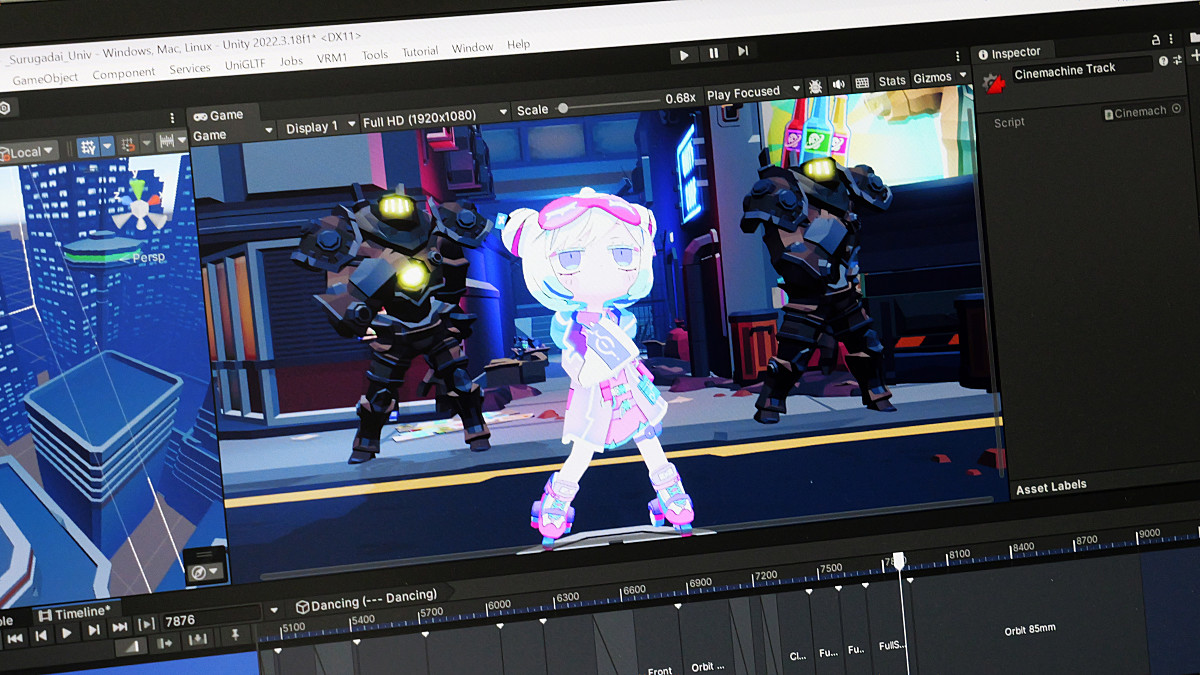1200x675 pixels.
Task: Open the Tools menu
Action: 375,55
